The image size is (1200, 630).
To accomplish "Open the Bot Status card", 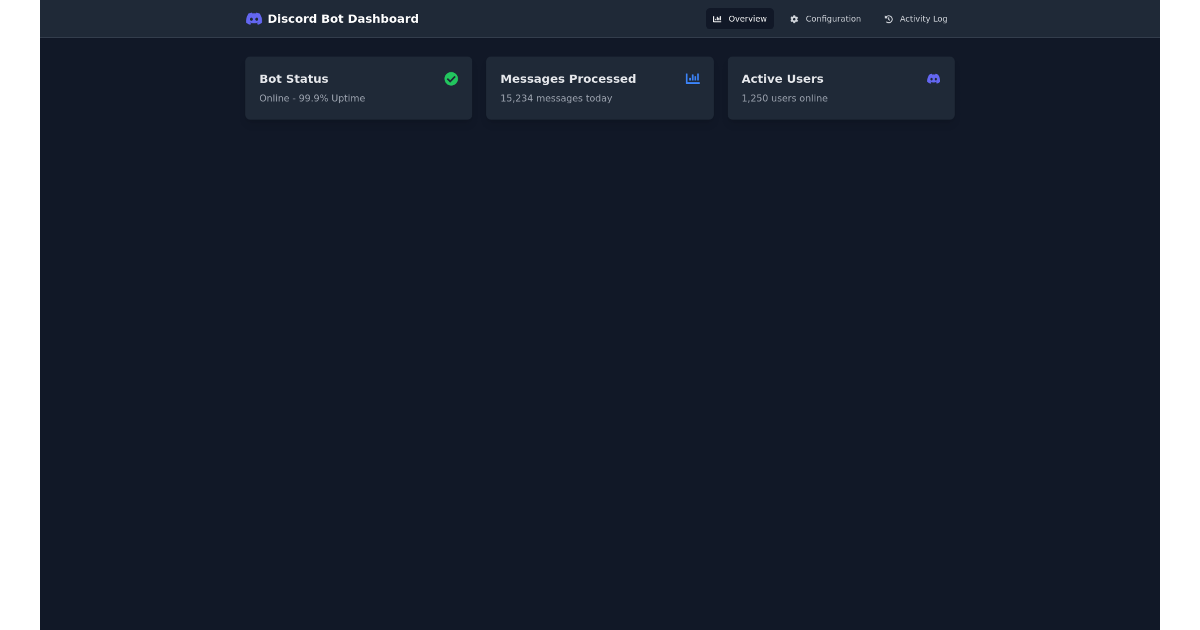I will tap(358, 88).
